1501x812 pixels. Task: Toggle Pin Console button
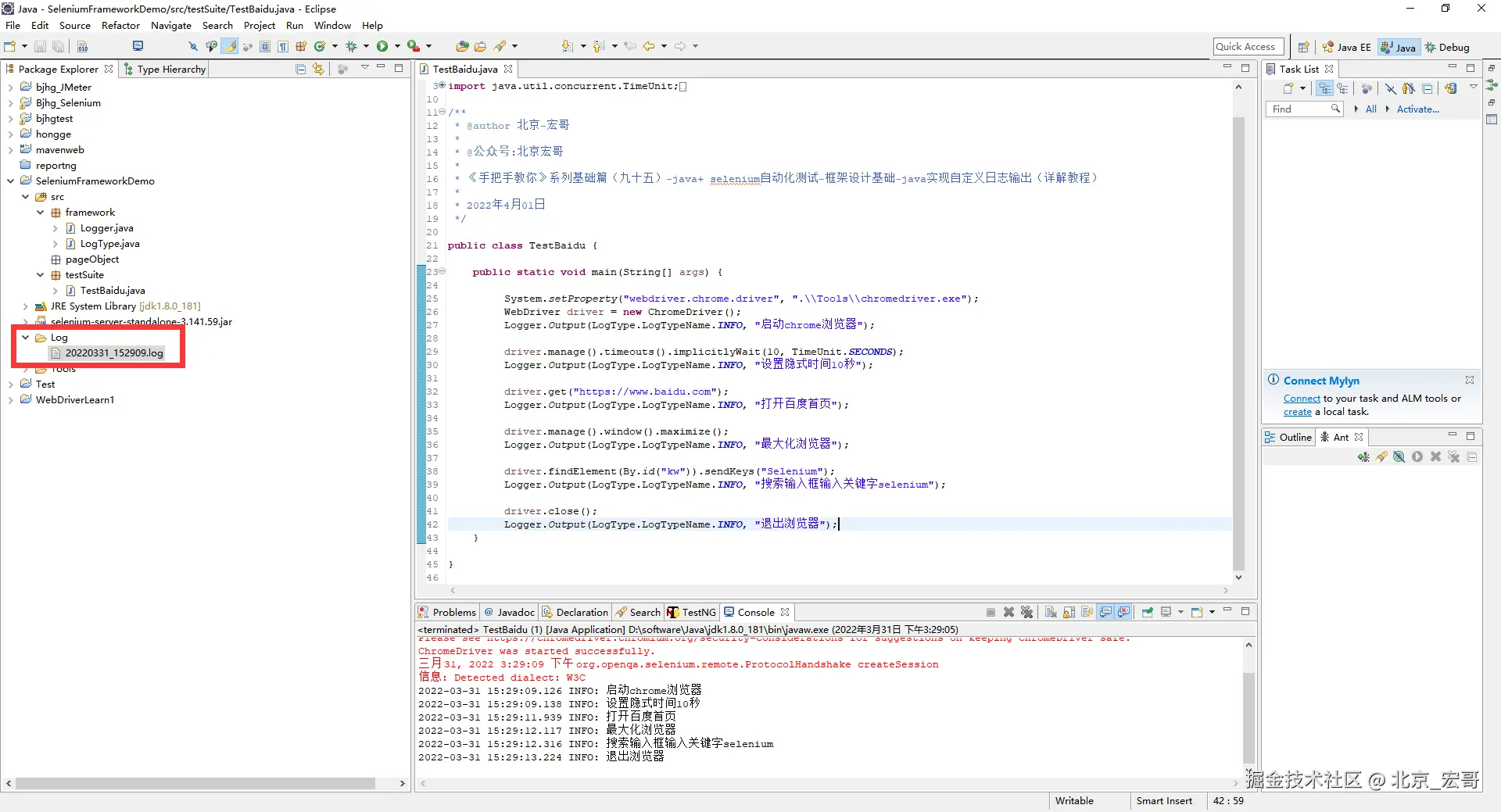click(1148, 612)
